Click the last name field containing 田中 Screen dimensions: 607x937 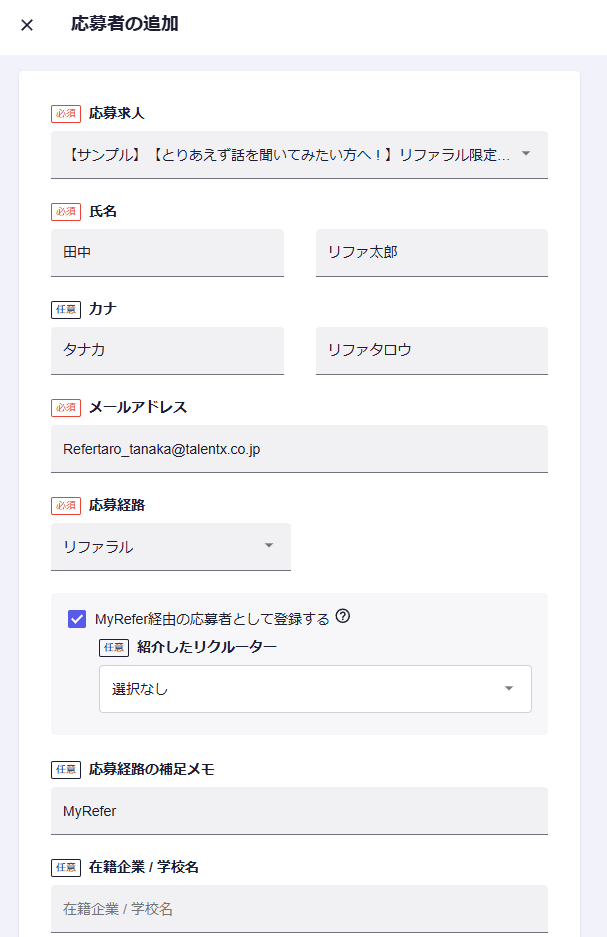[x=167, y=252]
